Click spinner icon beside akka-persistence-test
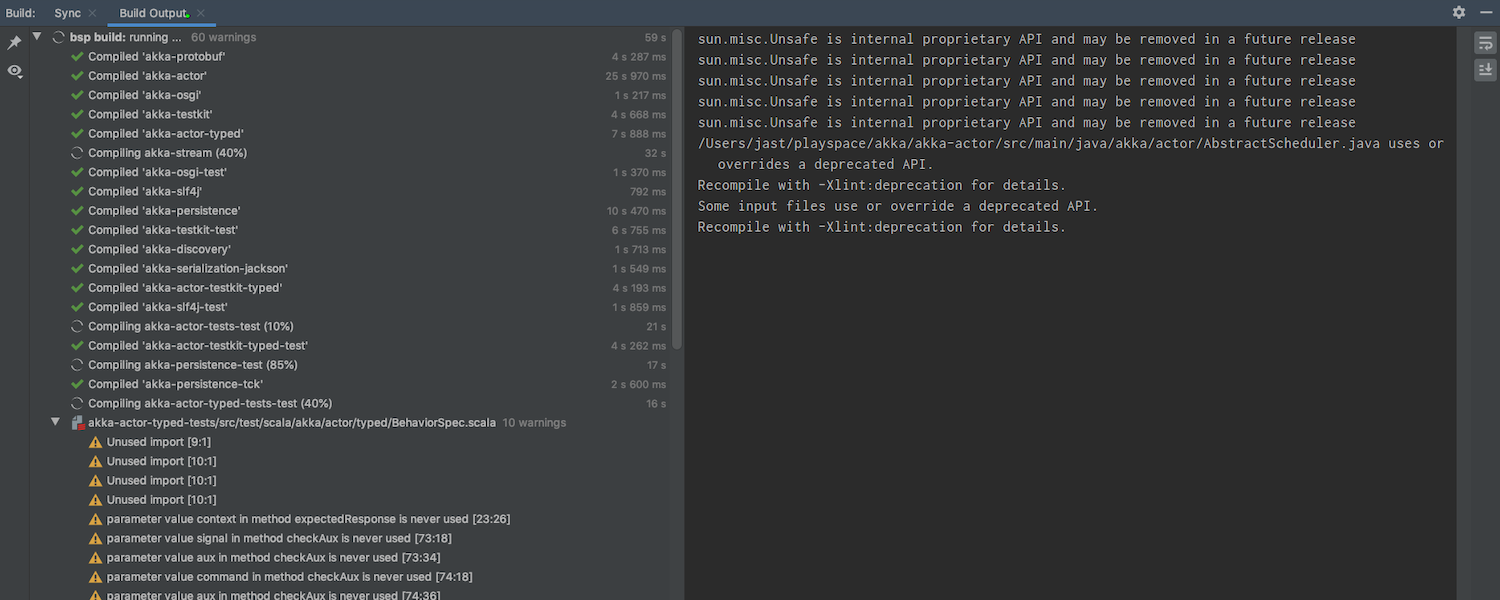1500x600 pixels. 77,364
